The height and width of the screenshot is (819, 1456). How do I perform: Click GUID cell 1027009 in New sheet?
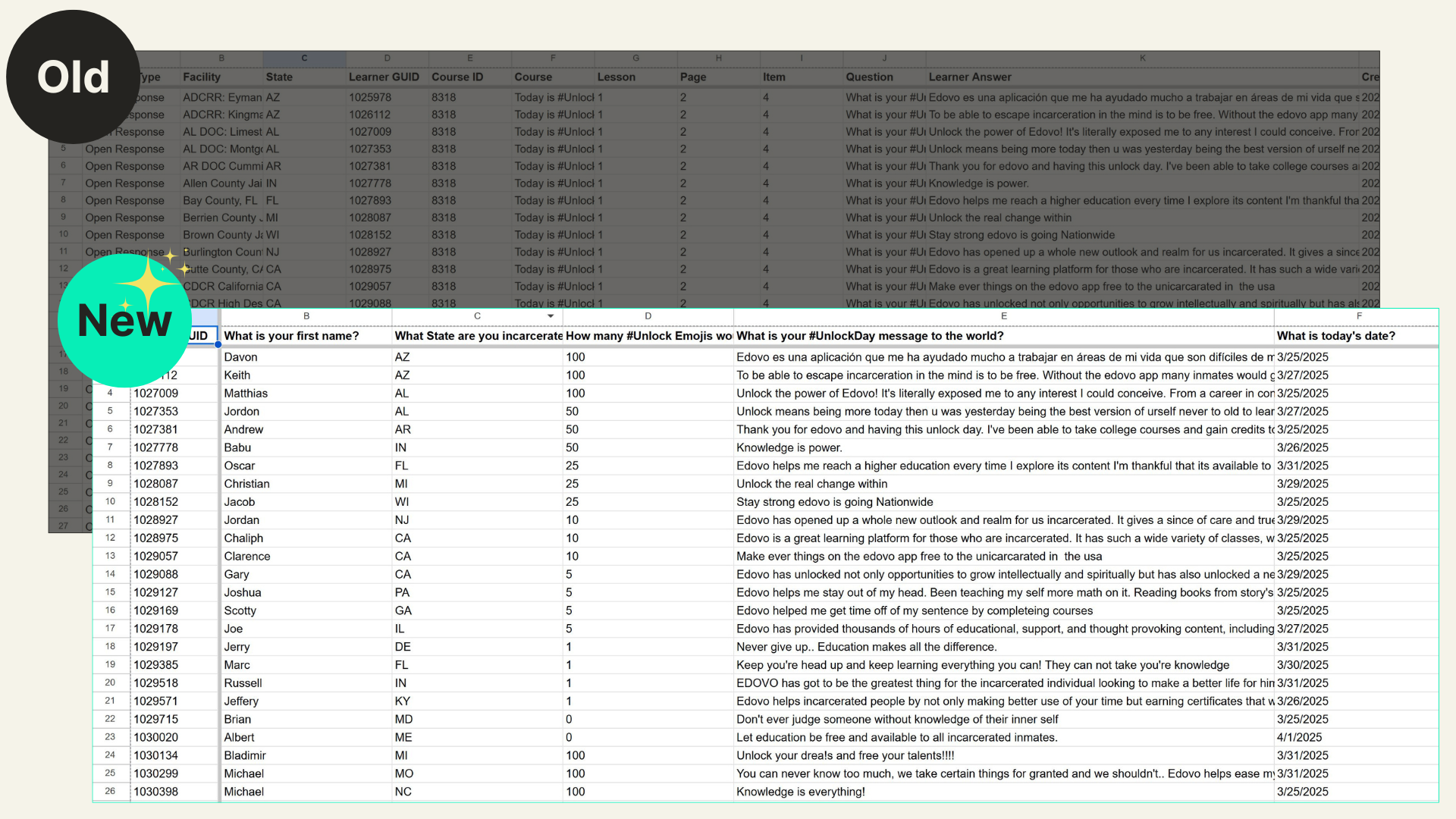click(174, 394)
